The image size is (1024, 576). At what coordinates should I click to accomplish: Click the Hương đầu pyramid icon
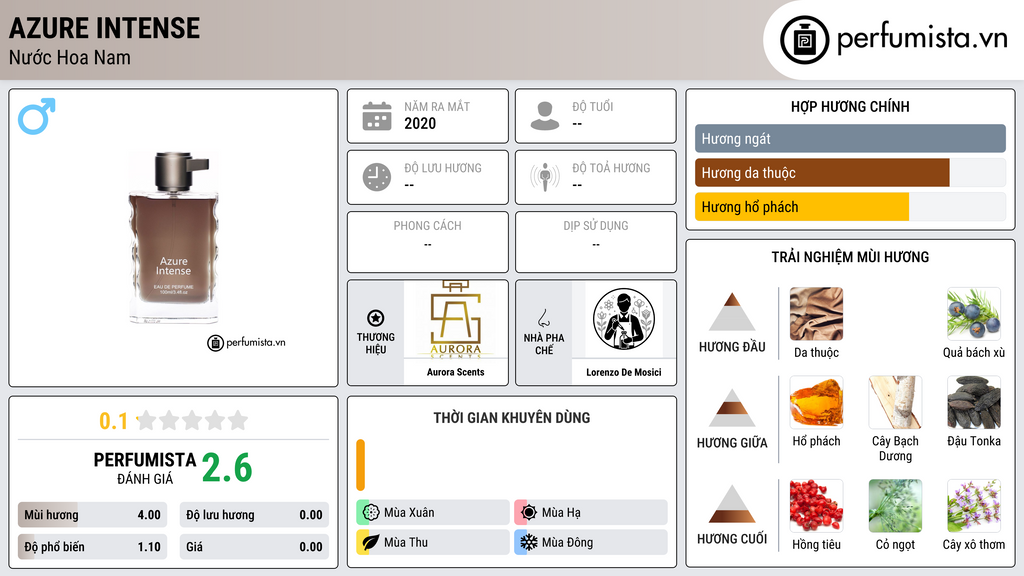tap(732, 312)
